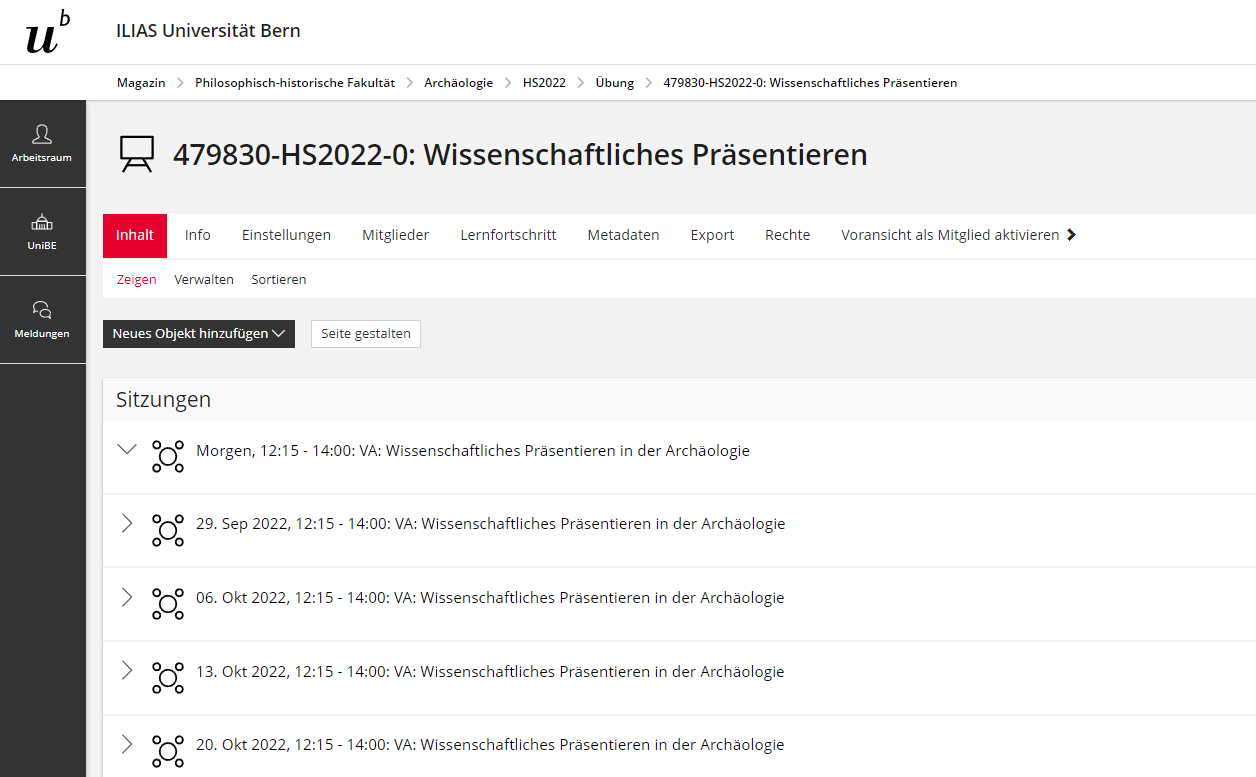Go to the Lernfortschritt tab
This screenshot has height=777, width=1256.
508,235
